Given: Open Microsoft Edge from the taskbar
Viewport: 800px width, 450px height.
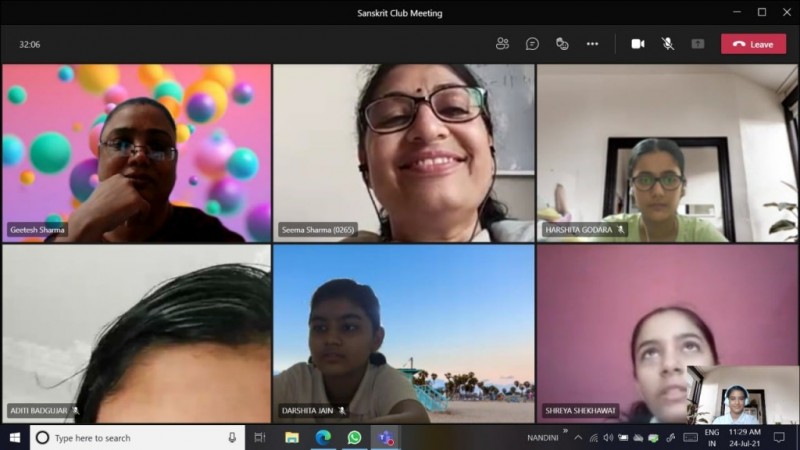Looking at the screenshot, I should 323,438.
